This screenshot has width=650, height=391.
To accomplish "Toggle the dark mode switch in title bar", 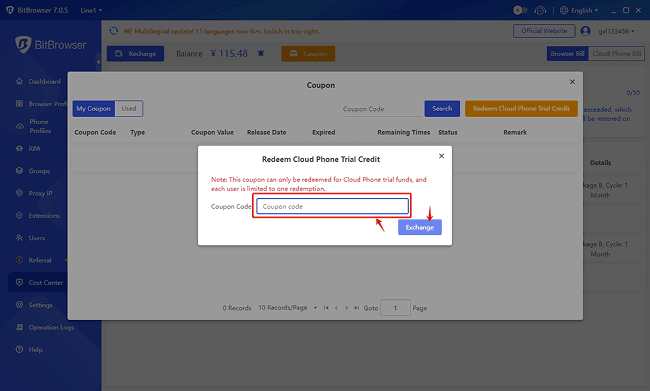I will pyautogui.click(x=520, y=10).
